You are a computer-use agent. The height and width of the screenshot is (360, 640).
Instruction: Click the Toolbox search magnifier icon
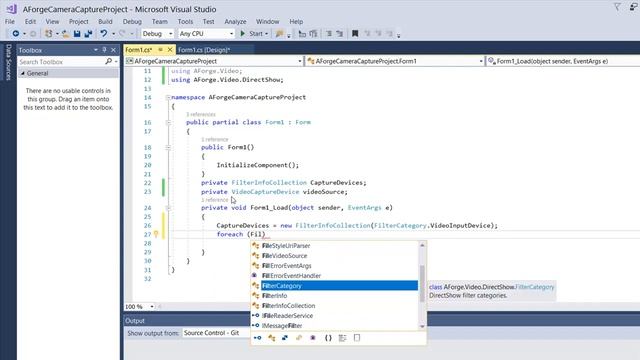(108, 62)
